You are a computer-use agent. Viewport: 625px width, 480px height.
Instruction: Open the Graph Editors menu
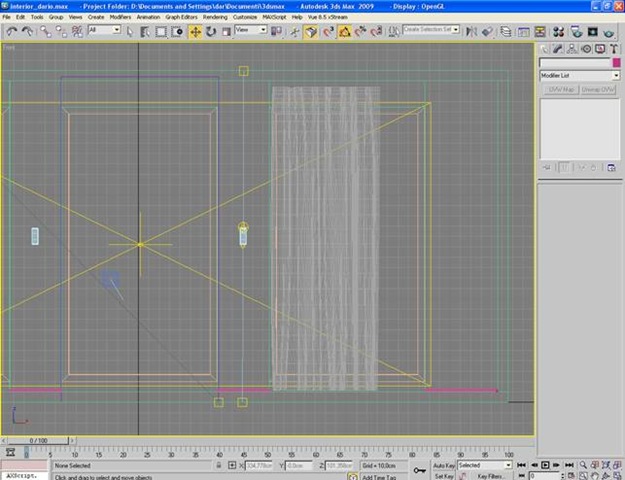tap(181, 17)
